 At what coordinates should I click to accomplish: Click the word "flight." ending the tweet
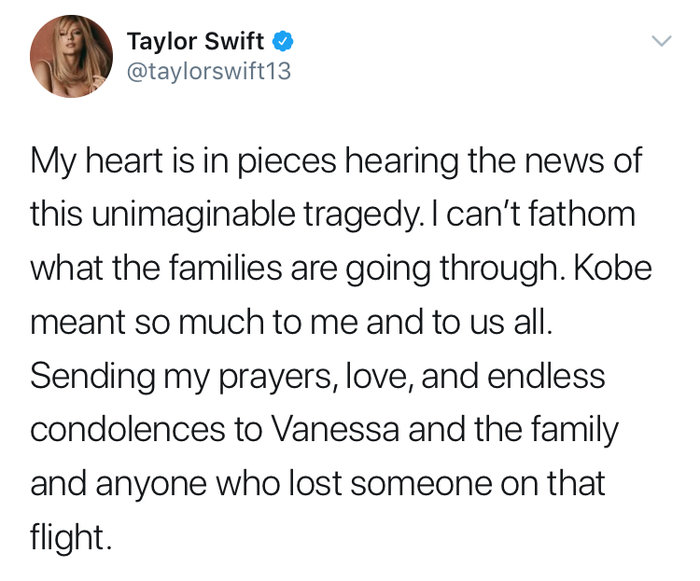coord(71,540)
